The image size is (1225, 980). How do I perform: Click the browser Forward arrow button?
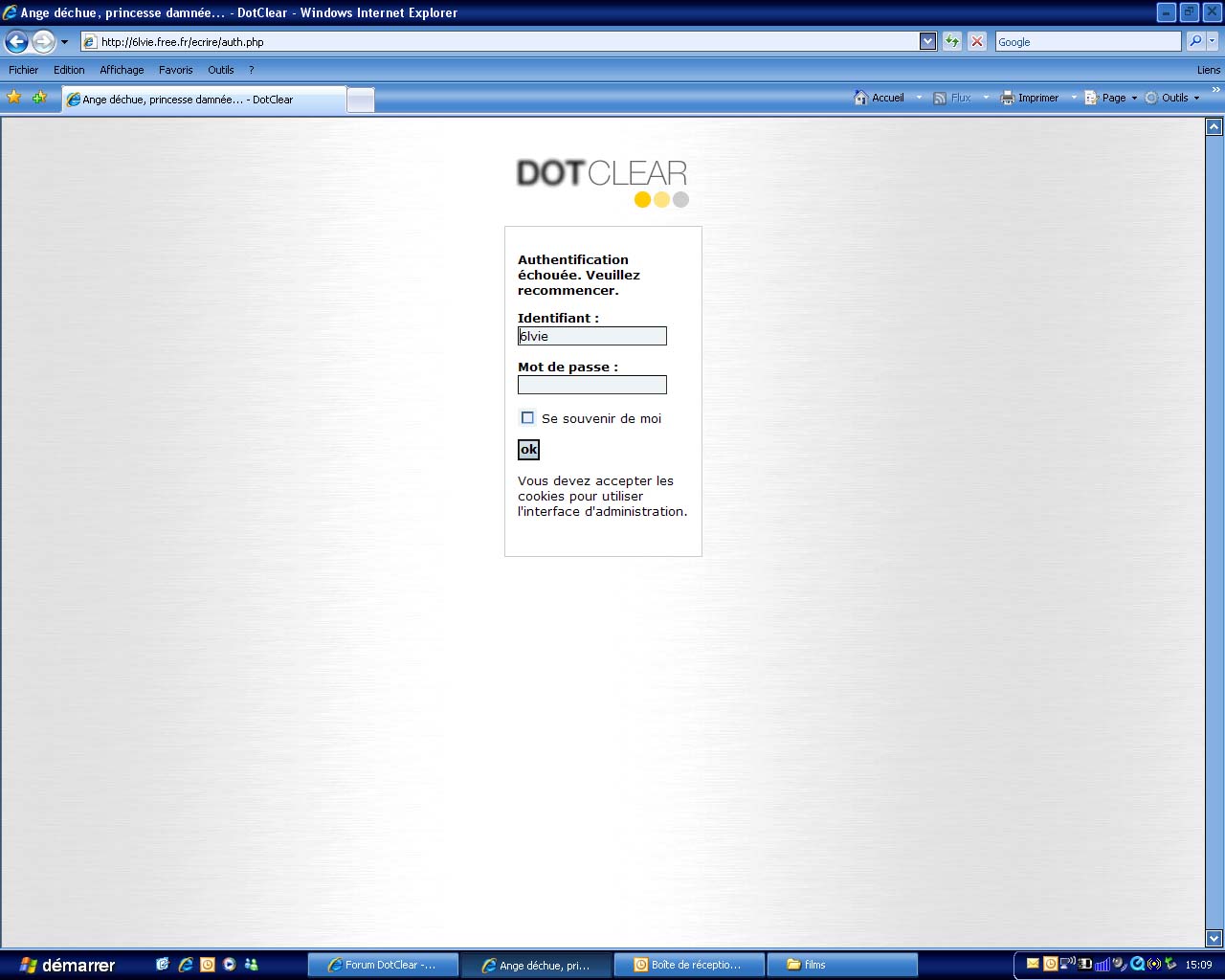(x=43, y=41)
